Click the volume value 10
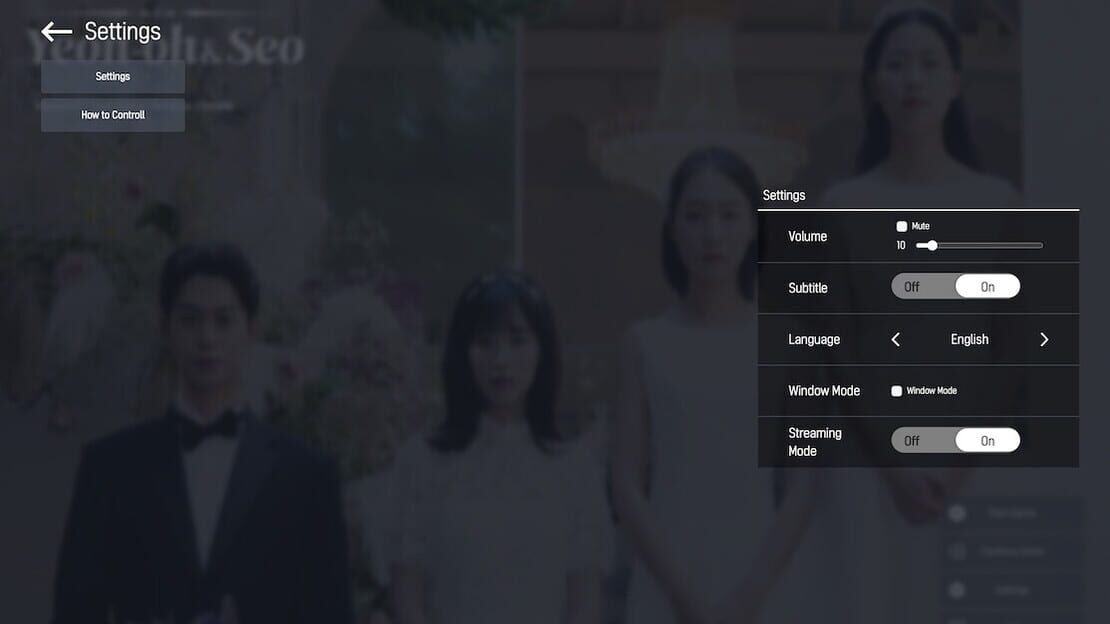Screen dimensions: 1110x624 click(x=900, y=246)
